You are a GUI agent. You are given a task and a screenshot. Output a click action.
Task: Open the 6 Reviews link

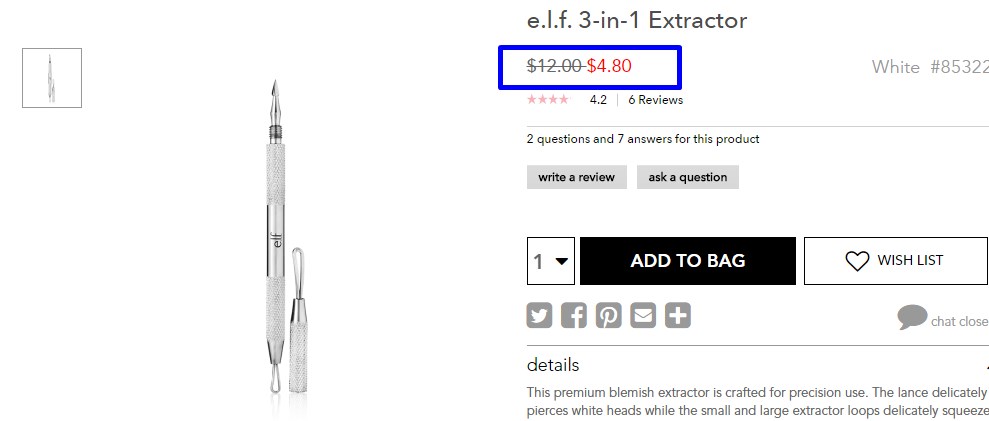click(655, 100)
